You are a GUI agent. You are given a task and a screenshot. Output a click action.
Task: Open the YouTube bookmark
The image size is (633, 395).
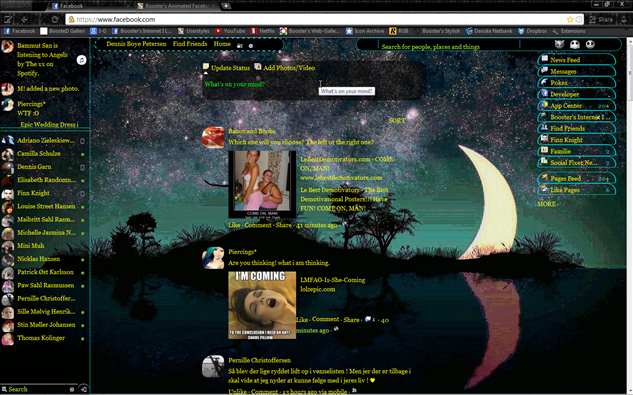(x=230, y=31)
